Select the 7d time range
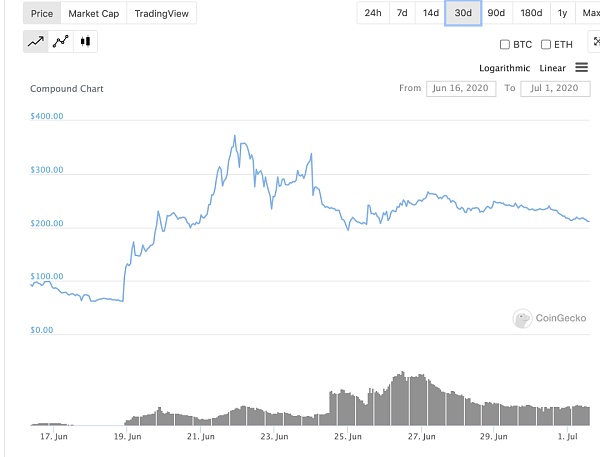This screenshot has width=600, height=457. point(402,13)
